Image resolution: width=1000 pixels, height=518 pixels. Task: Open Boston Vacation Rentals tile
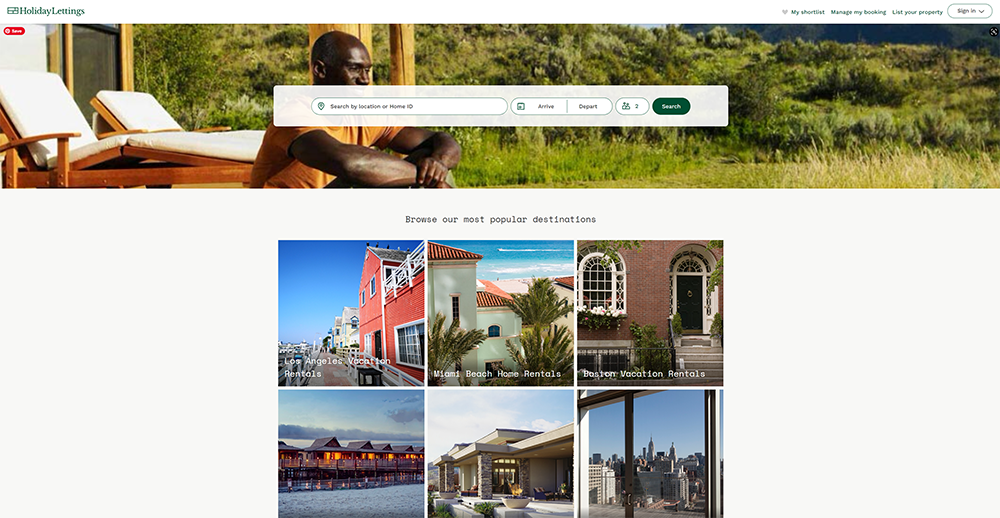tap(650, 313)
